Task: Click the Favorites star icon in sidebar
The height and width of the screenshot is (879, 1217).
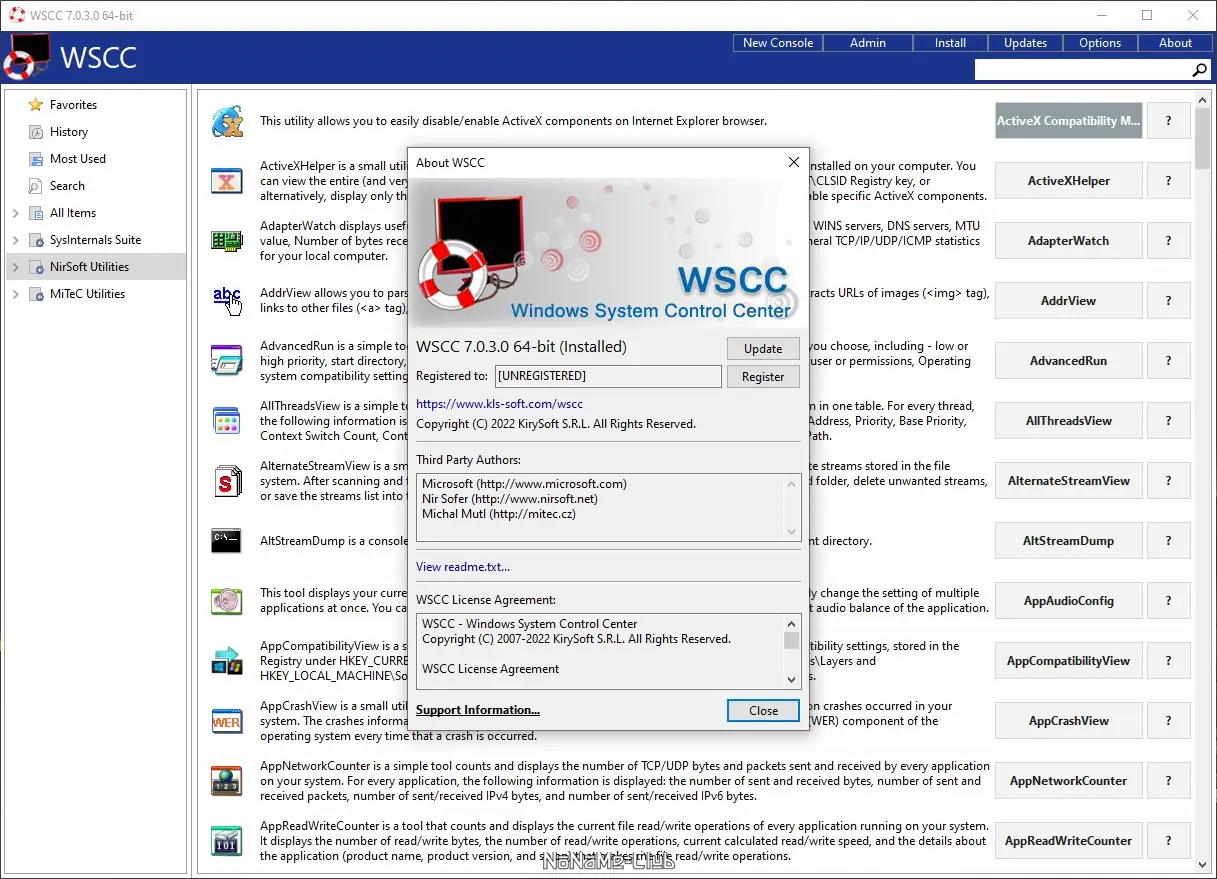Action: (x=36, y=105)
